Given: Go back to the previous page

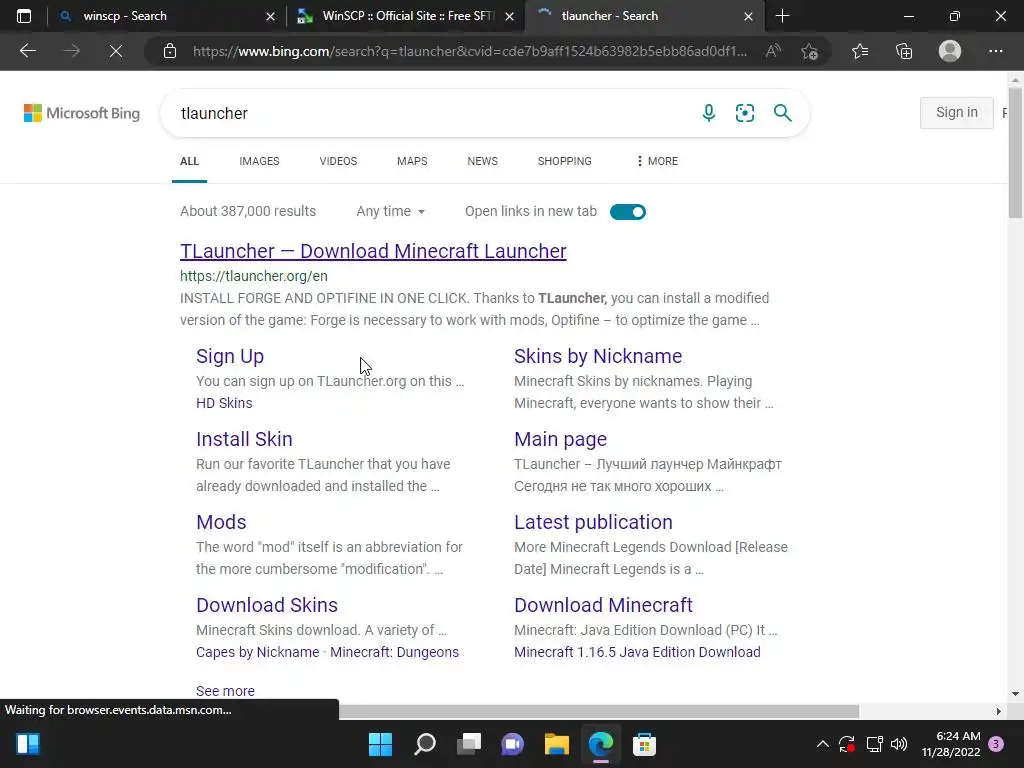Looking at the screenshot, I should click(x=28, y=51).
